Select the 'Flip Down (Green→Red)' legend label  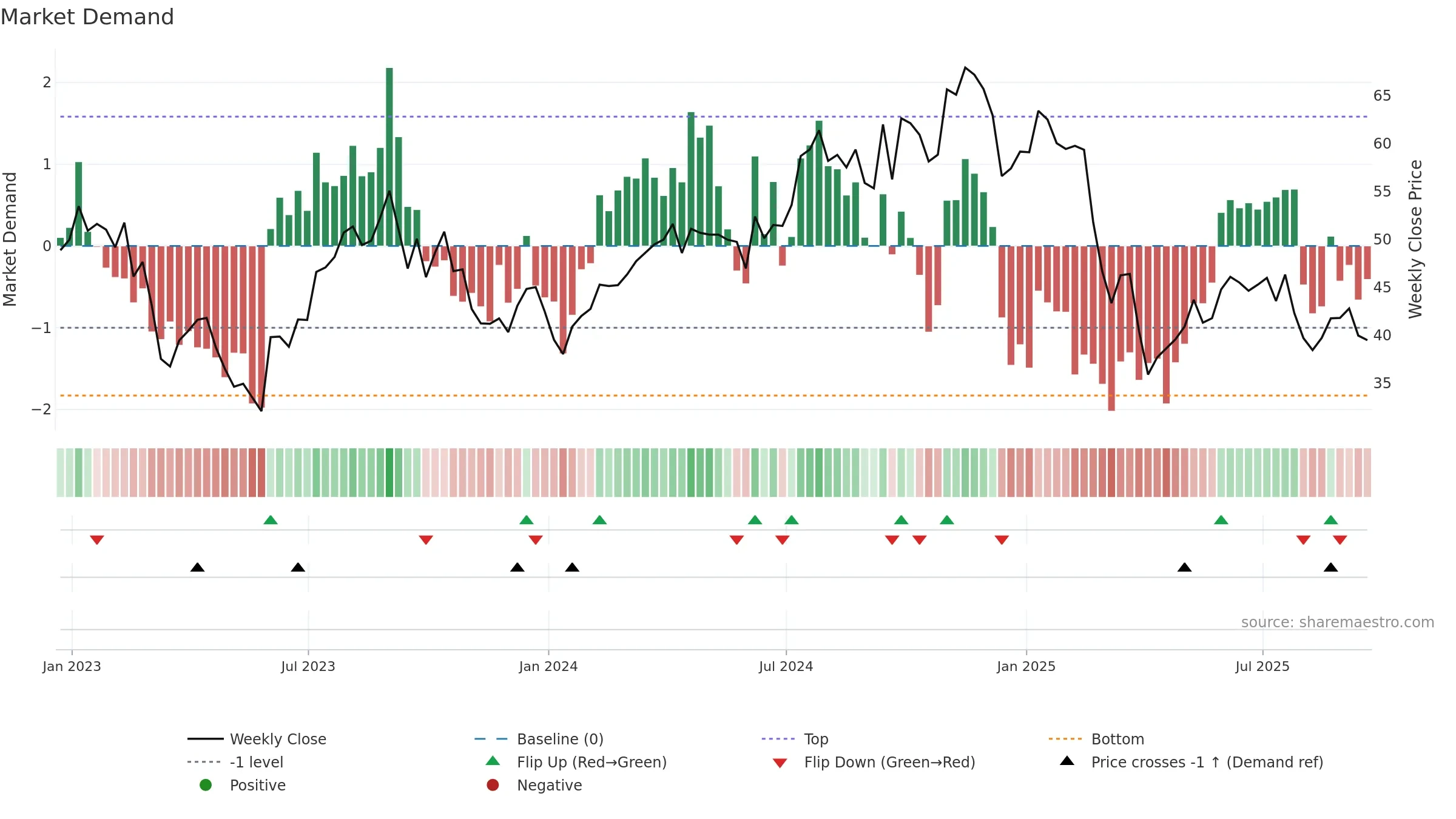tap(889, 762)
